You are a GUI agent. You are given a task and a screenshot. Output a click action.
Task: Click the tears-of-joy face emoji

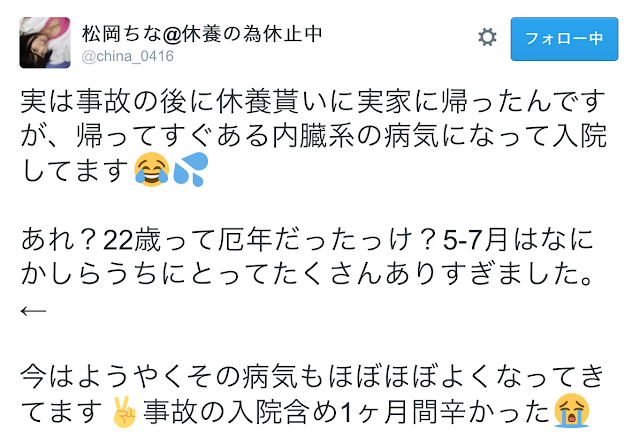click(151, 169)
